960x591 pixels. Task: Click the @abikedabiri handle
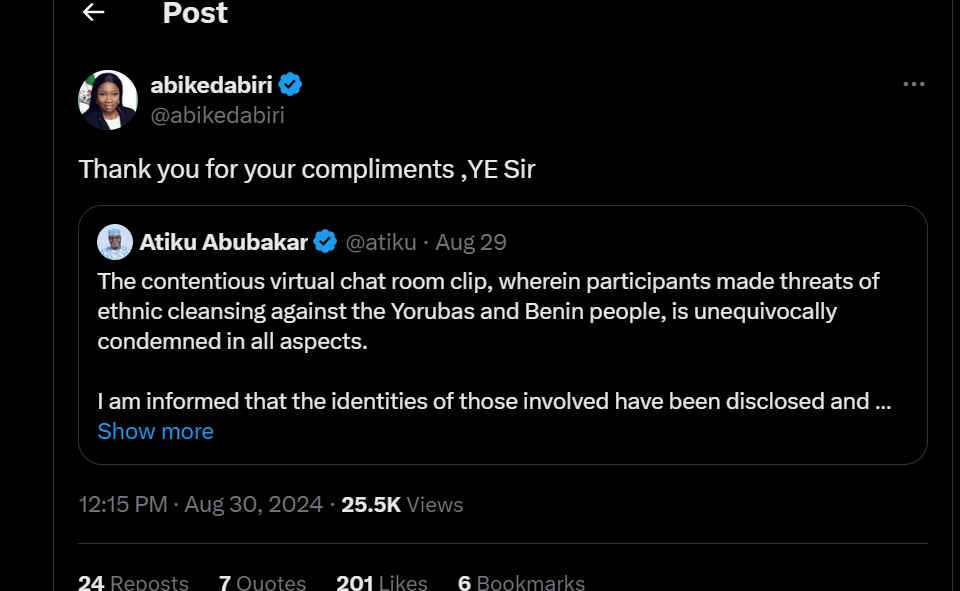[217, 115]
